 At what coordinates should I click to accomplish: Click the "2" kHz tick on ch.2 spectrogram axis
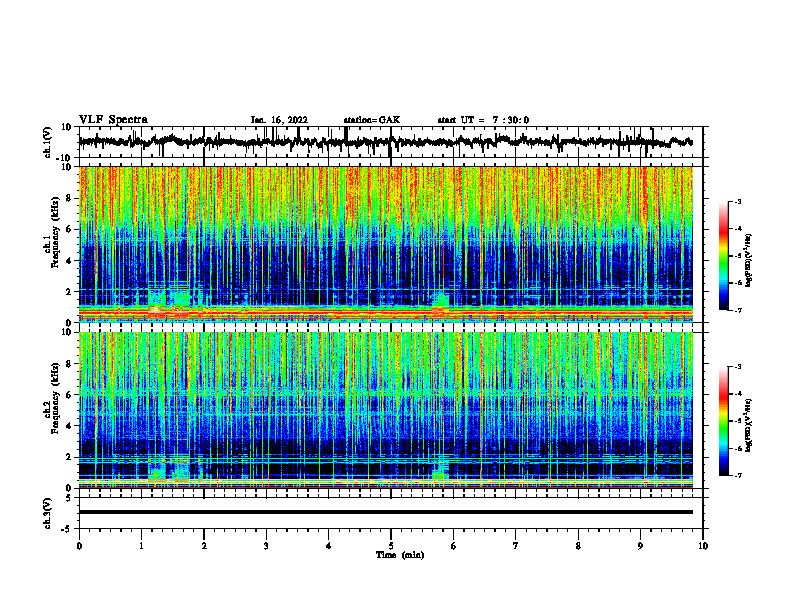[69, 457]
